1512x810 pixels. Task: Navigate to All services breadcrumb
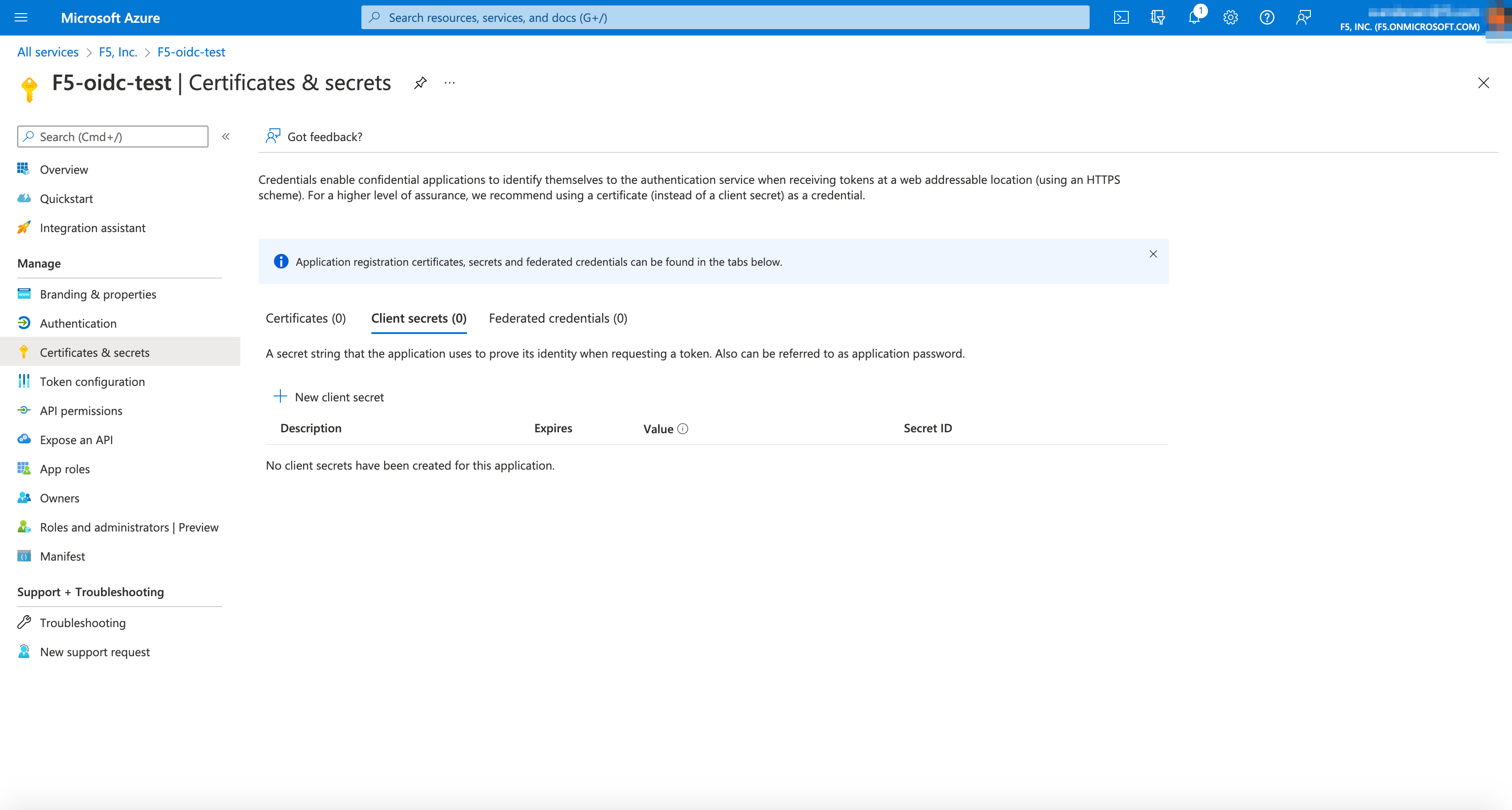point(47,52)
